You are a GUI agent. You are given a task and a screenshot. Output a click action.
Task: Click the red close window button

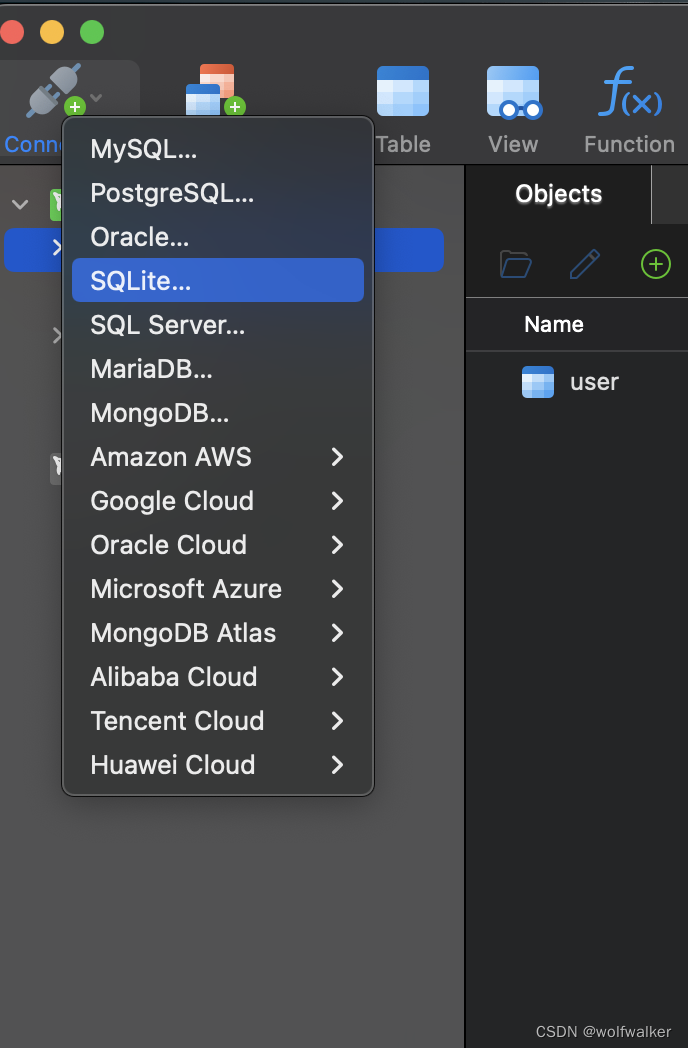pos(11,31)
